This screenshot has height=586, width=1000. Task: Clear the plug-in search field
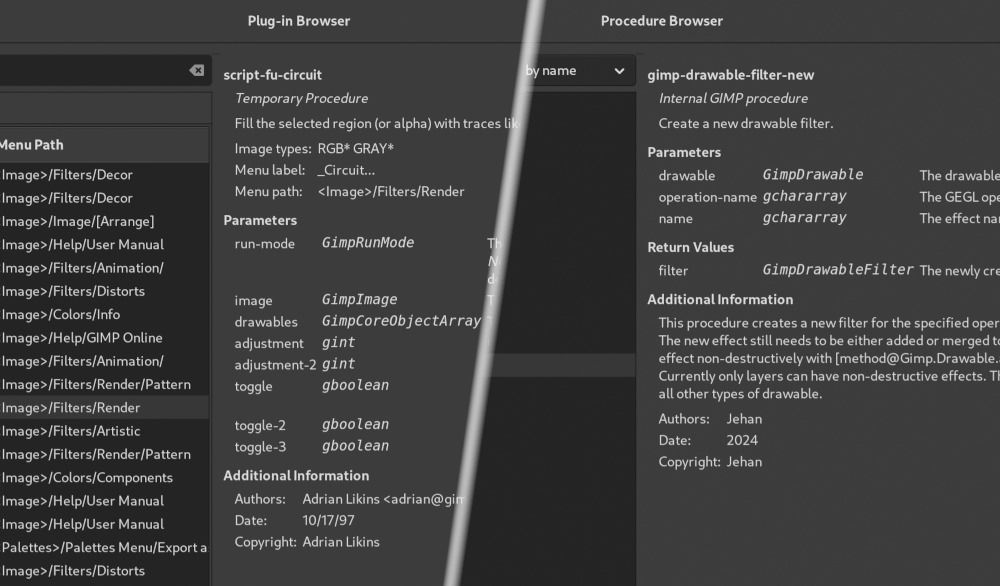click(x=197, y=70)
